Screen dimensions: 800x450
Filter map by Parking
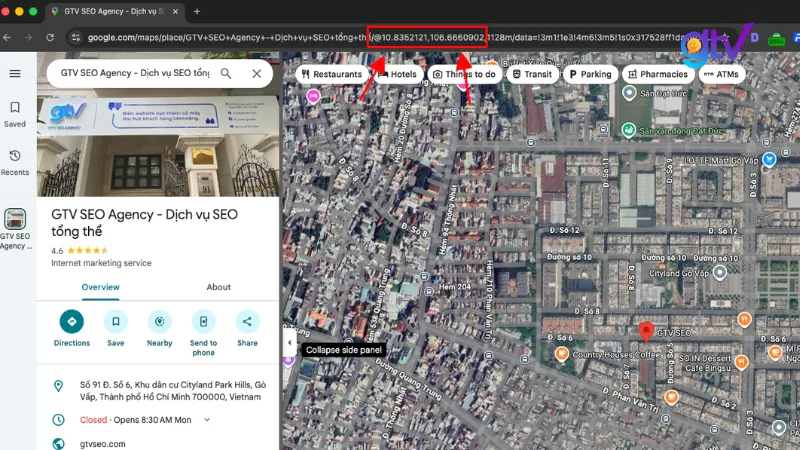point(590,74)
